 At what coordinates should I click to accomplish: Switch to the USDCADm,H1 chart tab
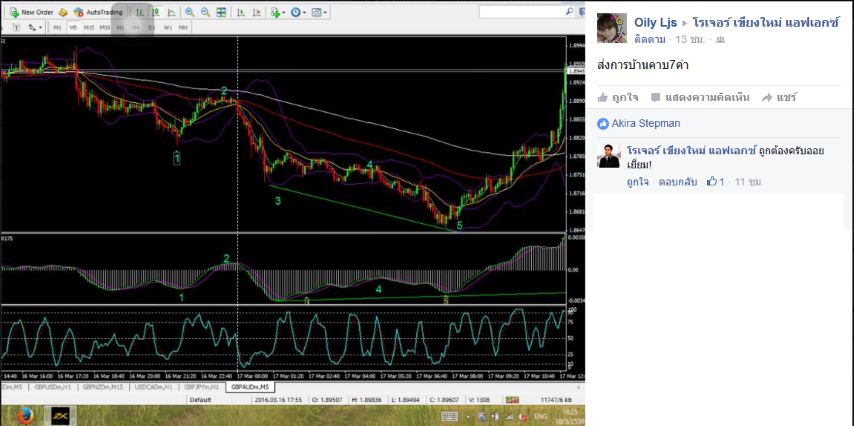point(153,387)
